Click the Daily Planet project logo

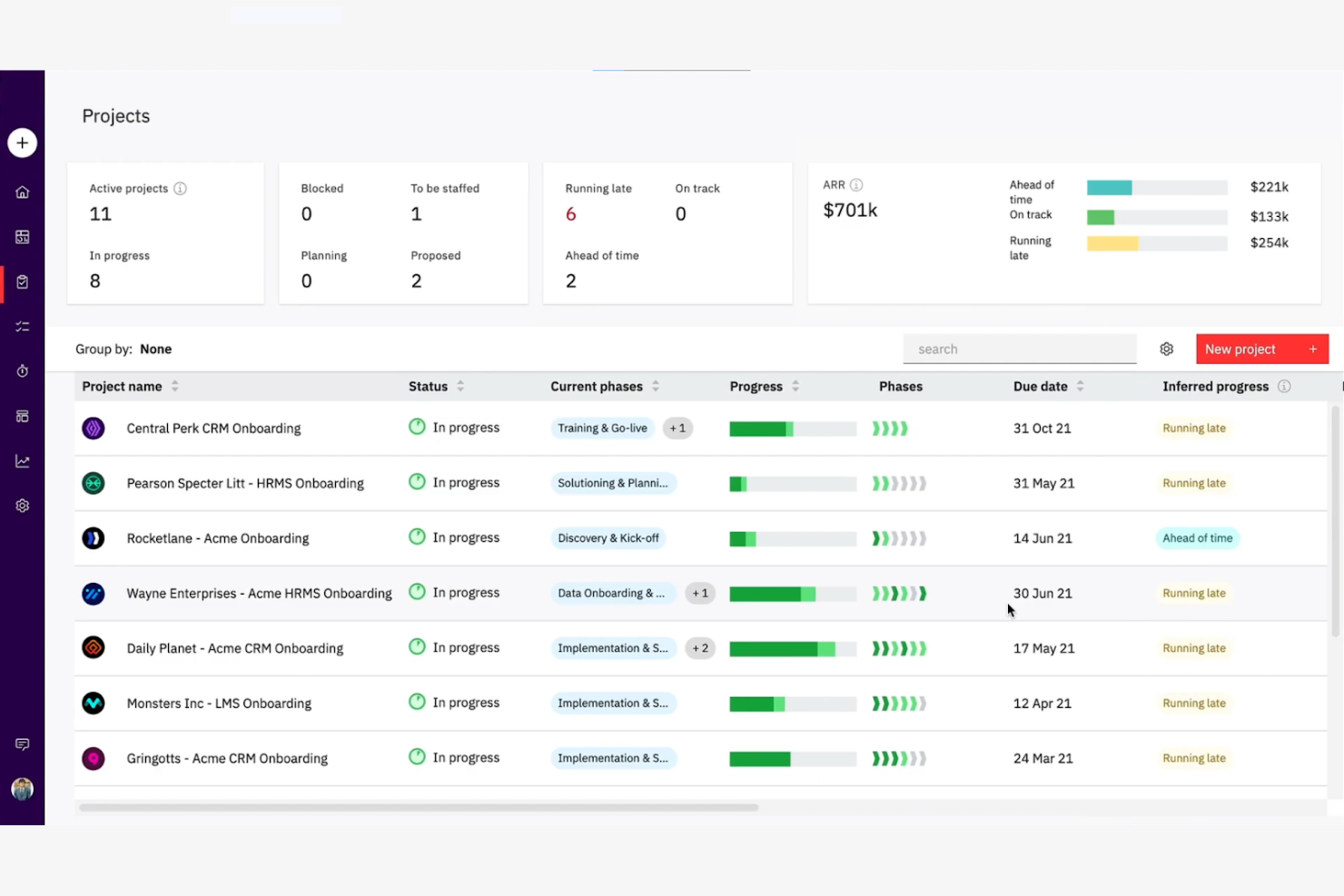coord(94,648)
